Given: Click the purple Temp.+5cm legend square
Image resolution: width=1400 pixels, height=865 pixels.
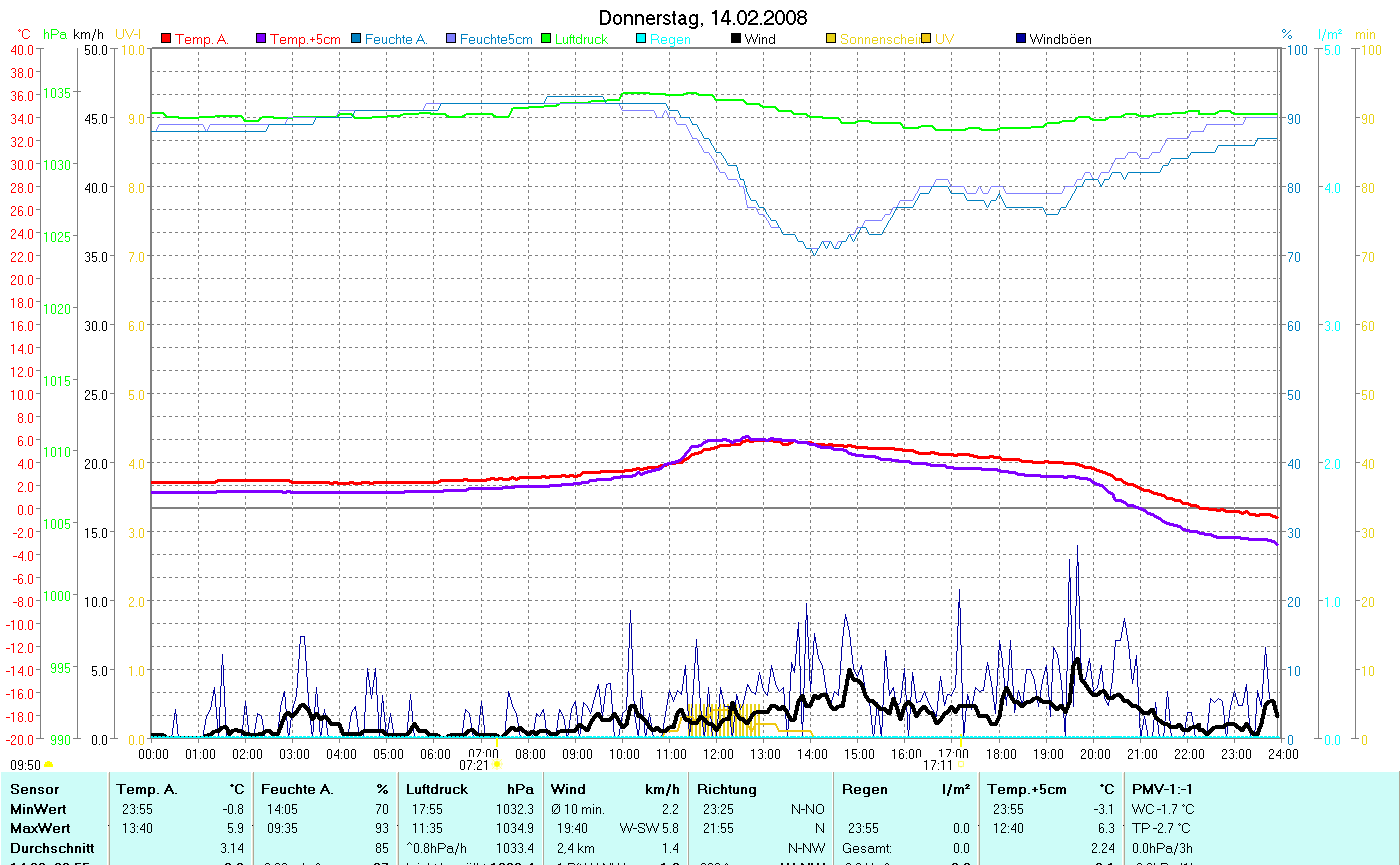Looking at the screenshot, I should pyautogui.click(x=262, y=39).
